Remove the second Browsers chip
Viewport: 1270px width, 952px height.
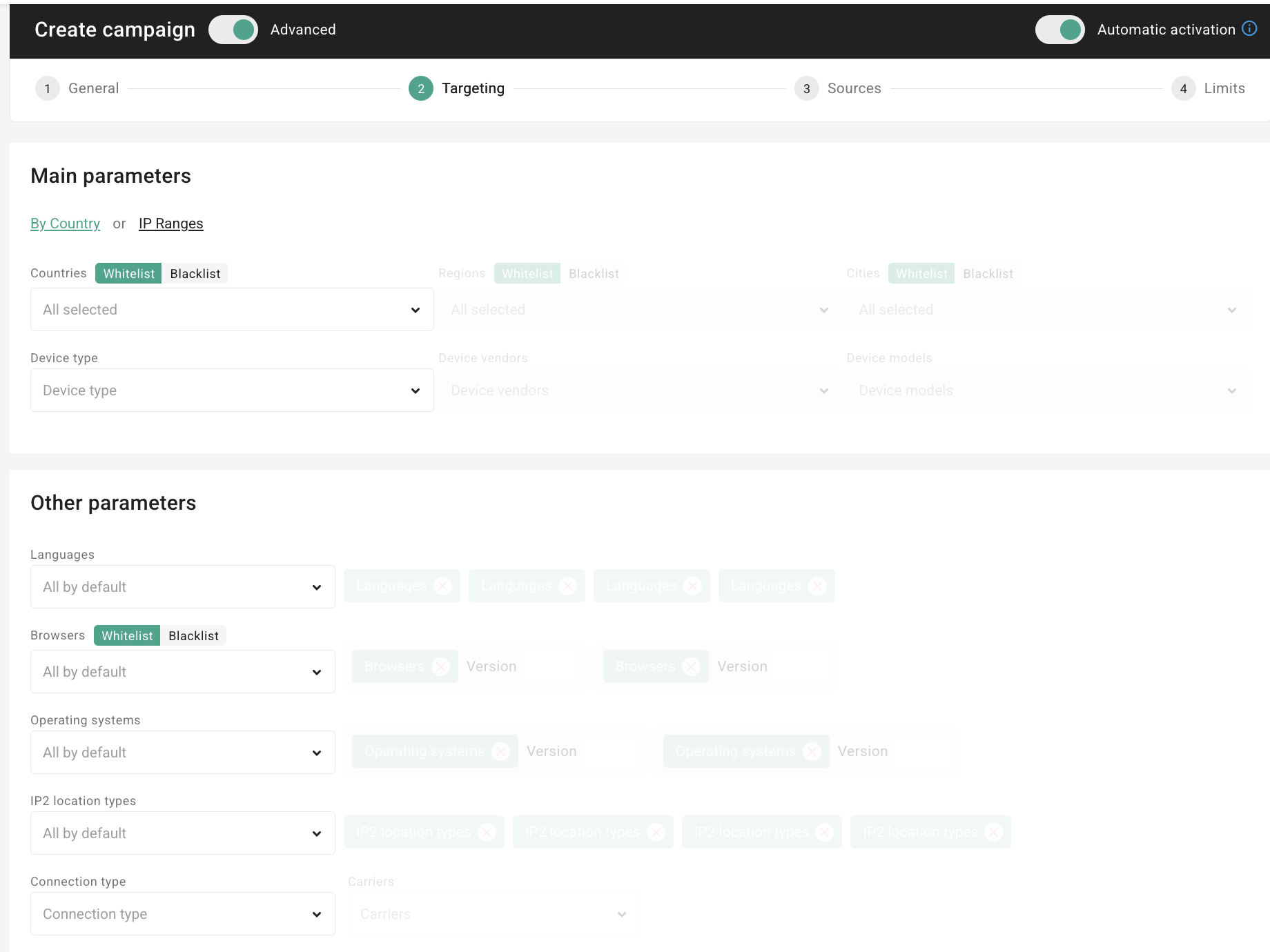point(691,666)
